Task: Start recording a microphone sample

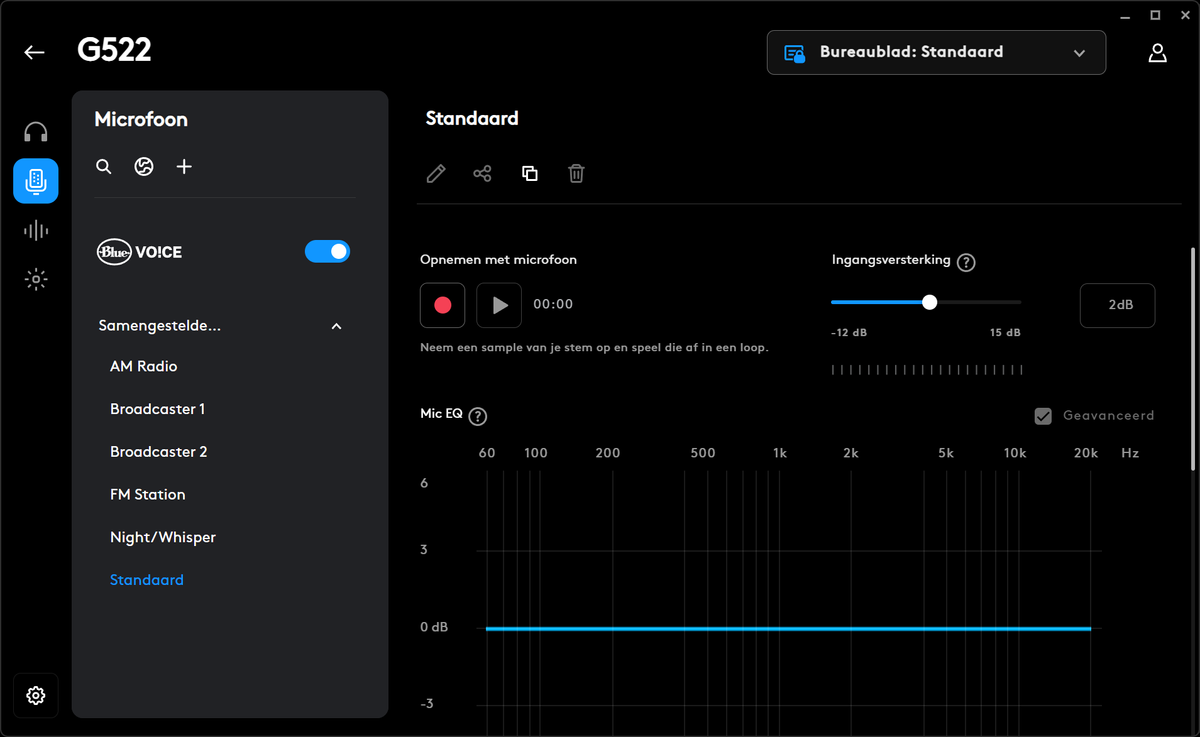Action: (x=443, y=305)
